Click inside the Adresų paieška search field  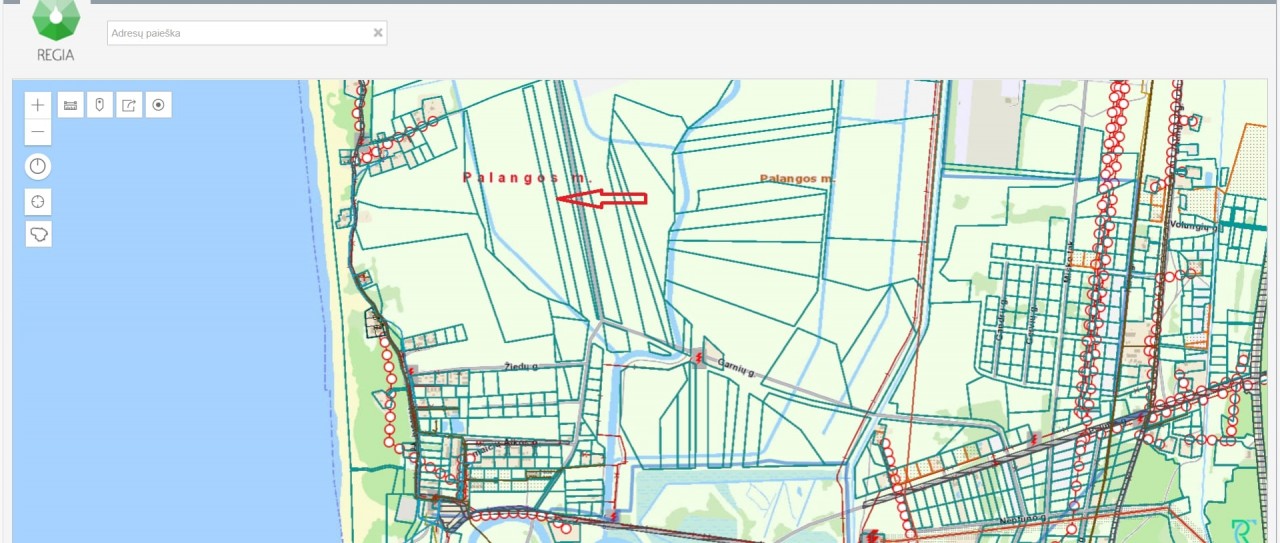pyautogui.click(x=238, y=33)
